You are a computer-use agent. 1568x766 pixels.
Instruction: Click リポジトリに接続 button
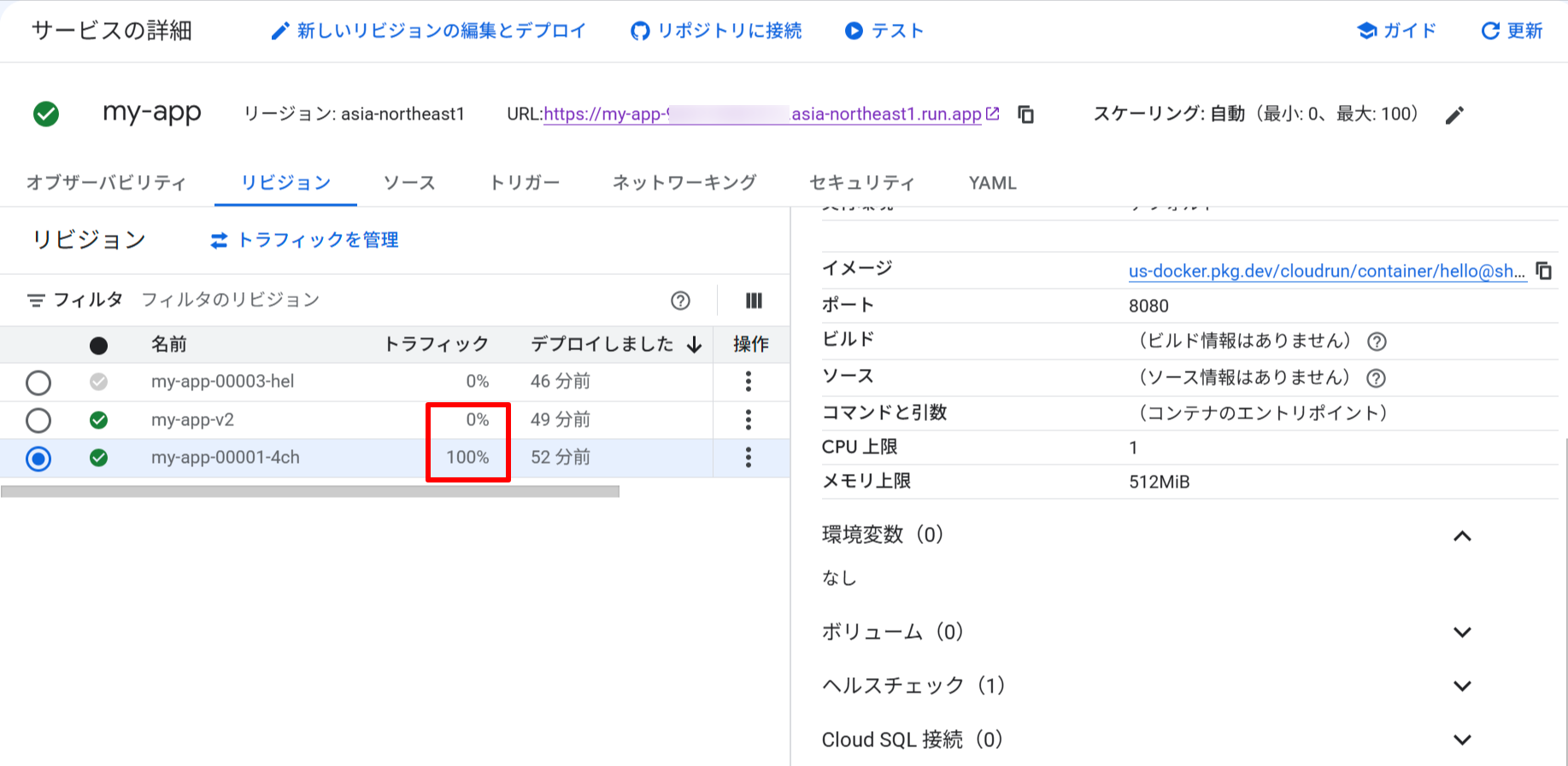click(716, 31)
